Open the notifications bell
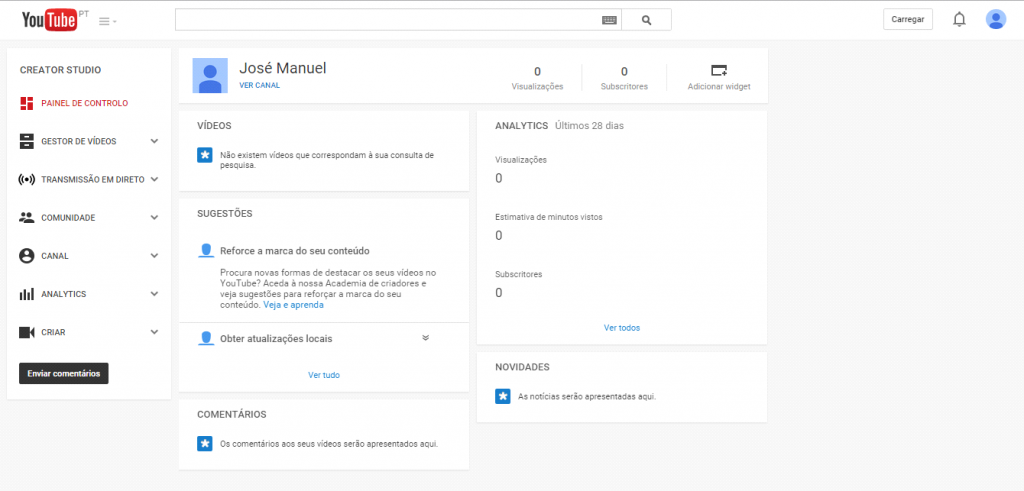Screen dimensions: 1024x491 [x=959, y=19]
